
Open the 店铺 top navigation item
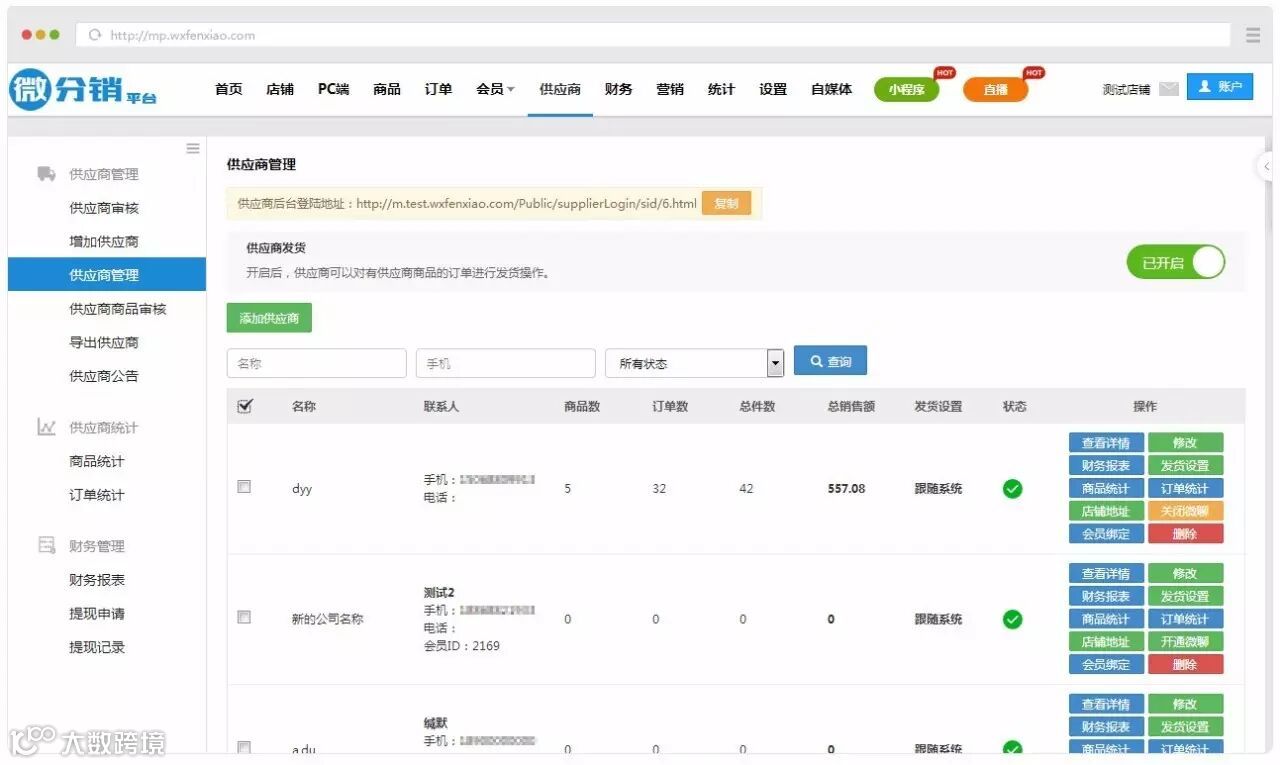click(x=280, y=89)
